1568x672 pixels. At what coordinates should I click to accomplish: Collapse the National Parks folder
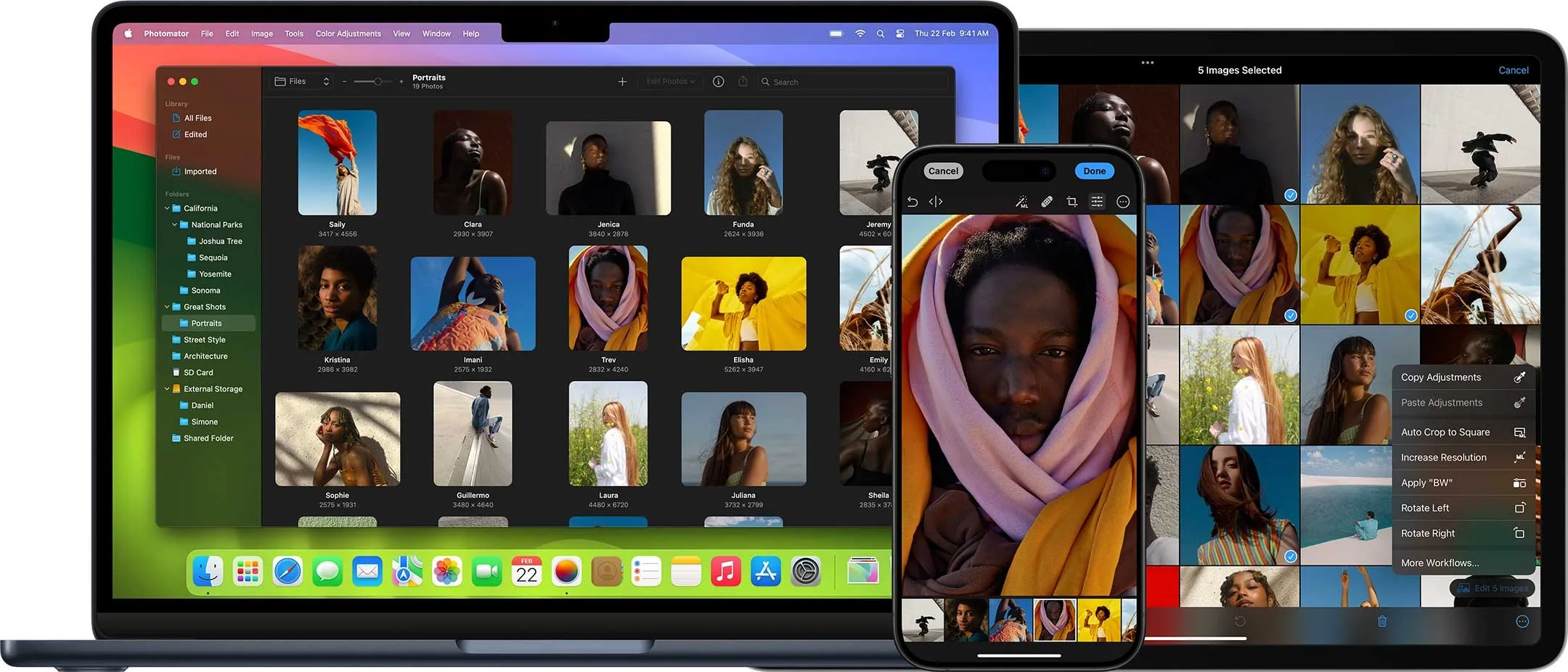(x=174, y=225)
